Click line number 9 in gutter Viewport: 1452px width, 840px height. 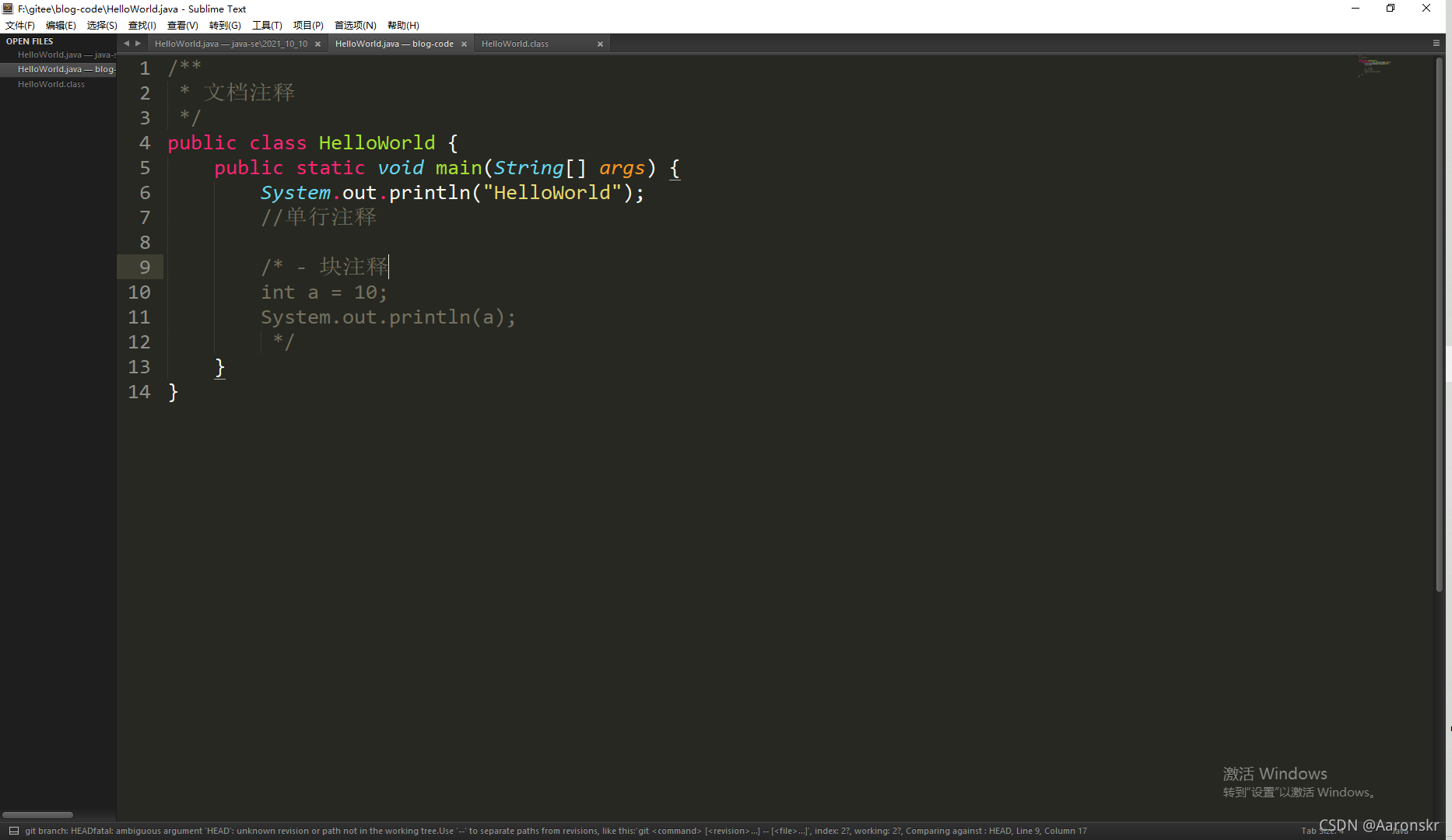tap(145, 268)
